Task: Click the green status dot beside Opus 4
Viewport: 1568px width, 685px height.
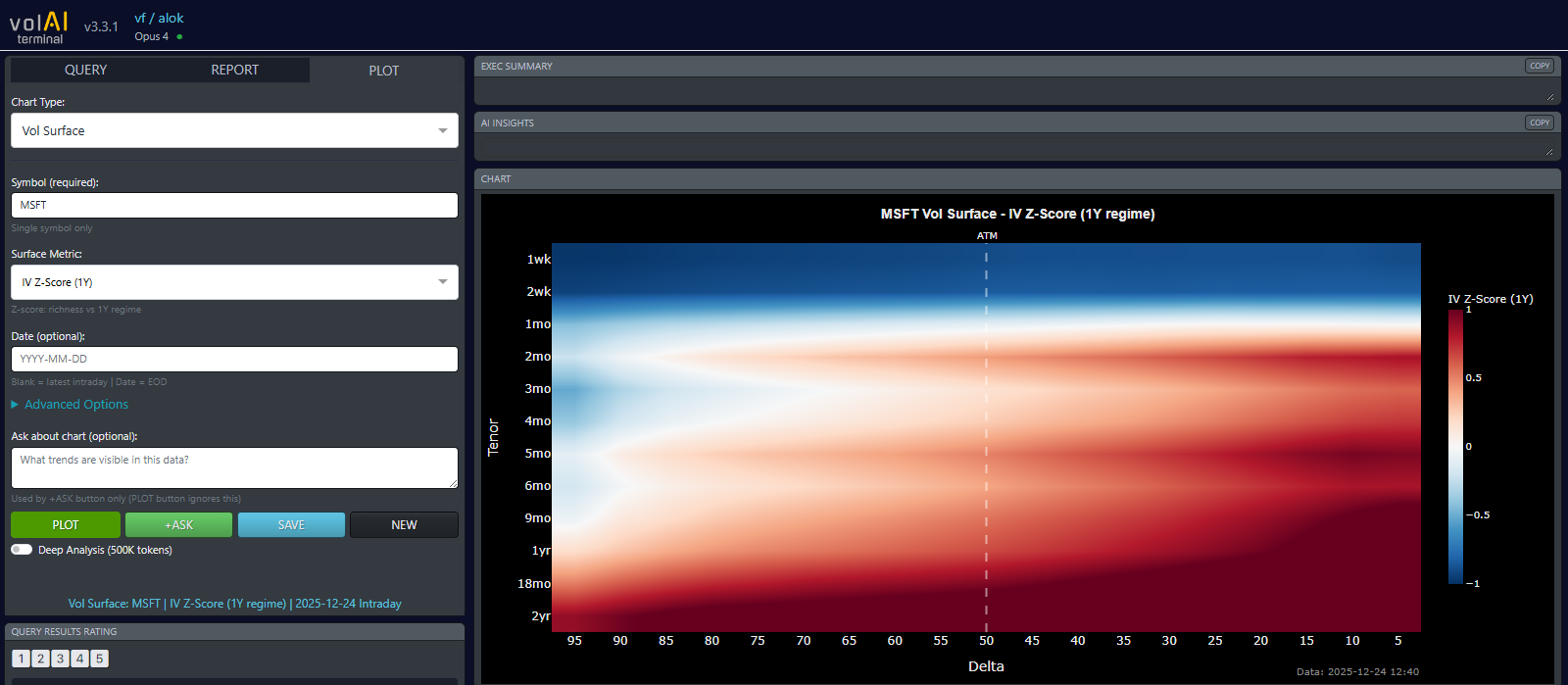Action: click(179, 37)
